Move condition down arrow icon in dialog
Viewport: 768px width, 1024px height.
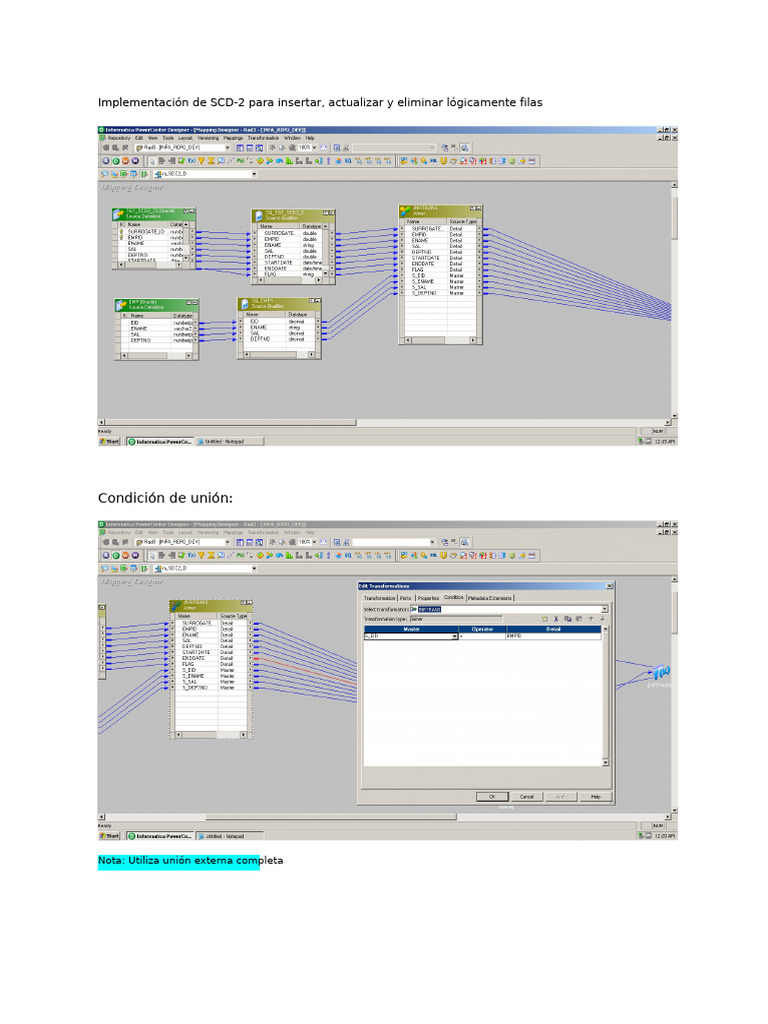[602, 619]
